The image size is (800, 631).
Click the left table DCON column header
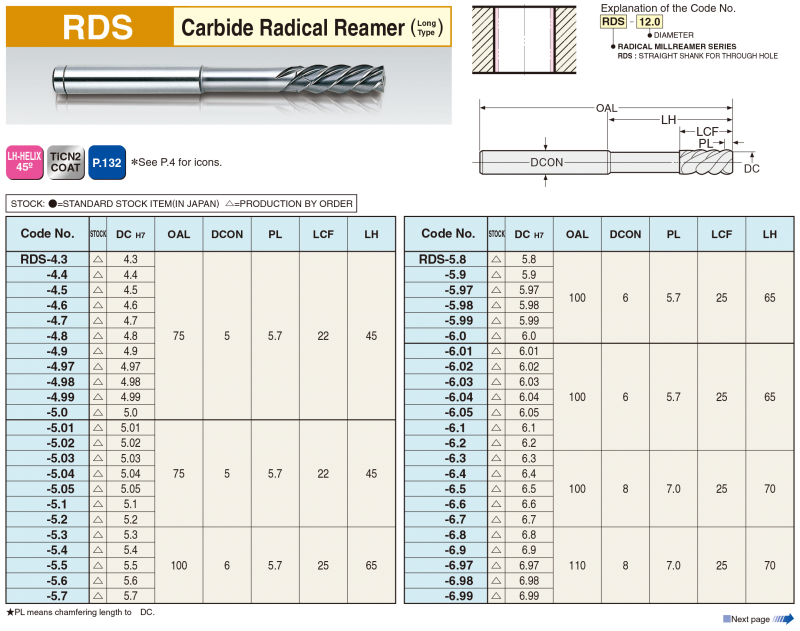point(227,234)
